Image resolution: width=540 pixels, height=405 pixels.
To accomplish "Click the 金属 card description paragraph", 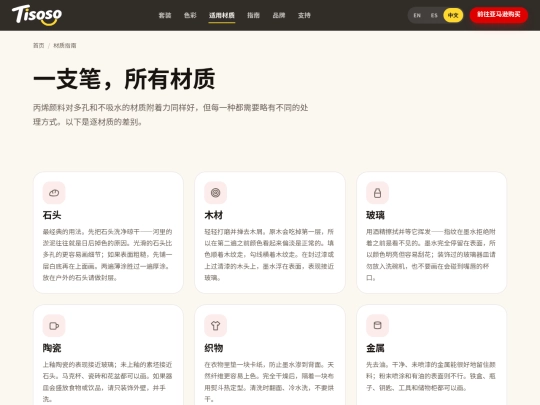I will point(431,376).
